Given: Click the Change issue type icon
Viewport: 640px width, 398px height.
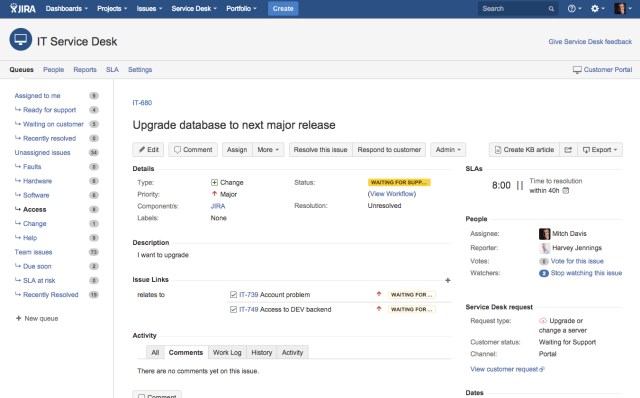Looking at the screenshot, I should [x=214, y=182].
